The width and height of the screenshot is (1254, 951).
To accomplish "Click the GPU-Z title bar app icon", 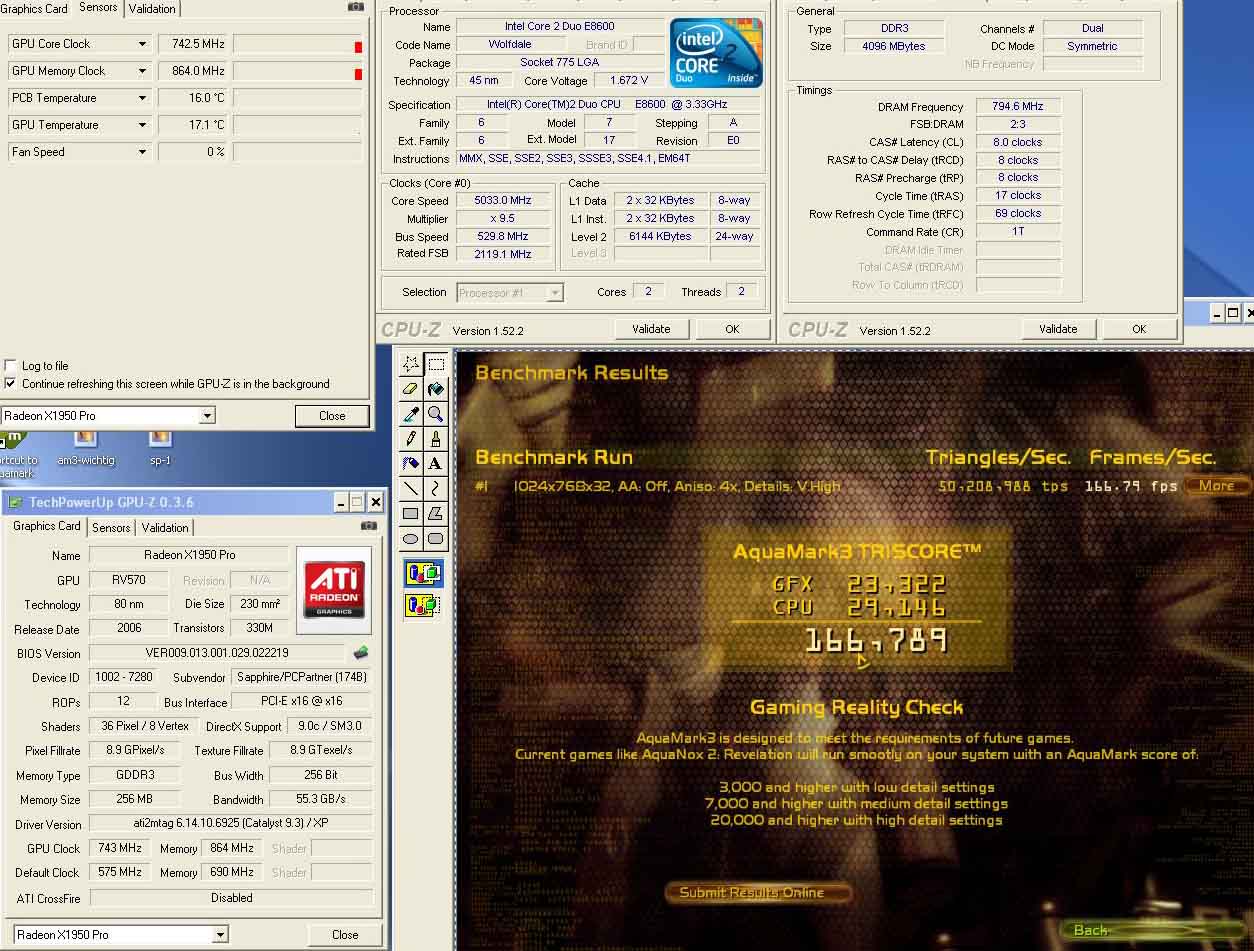I will click(x=15, y=502).
